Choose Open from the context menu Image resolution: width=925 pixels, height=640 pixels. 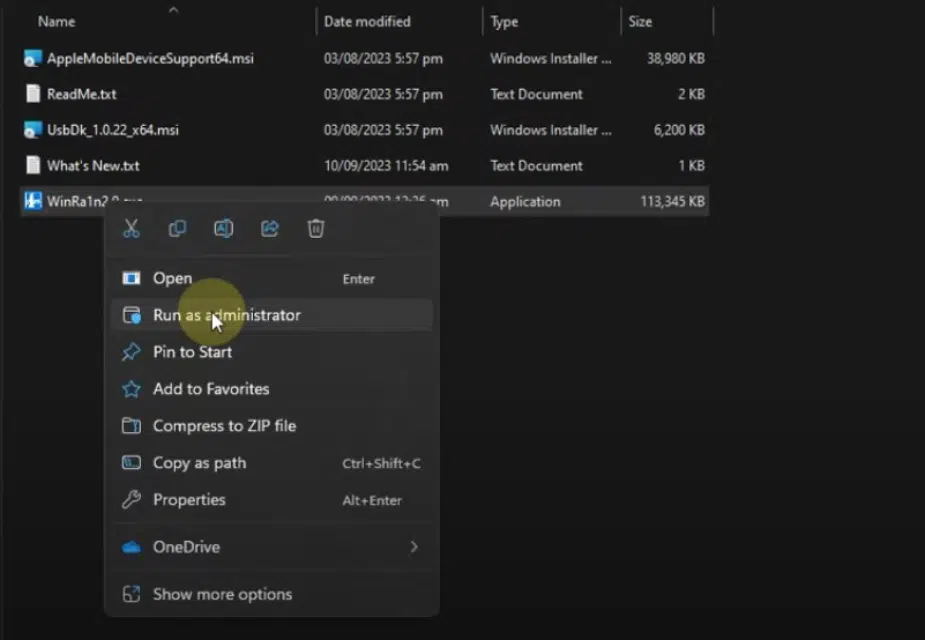(x=172, y=279)
